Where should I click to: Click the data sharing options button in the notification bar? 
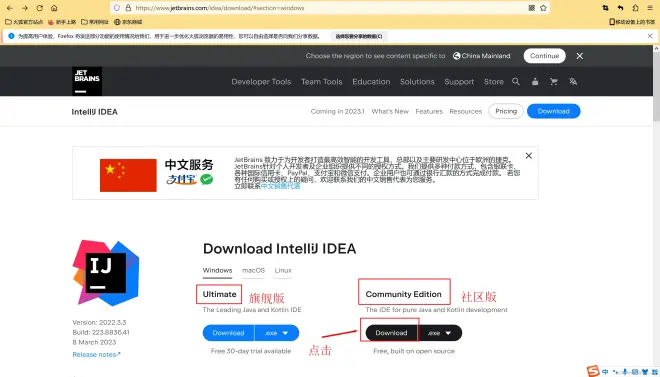pos(359,36)
